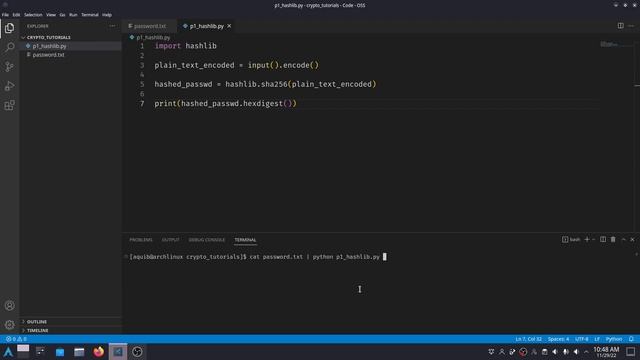640x360 pixels.
Task: Open OBS Studio from the taskbar
Action: coord(137,352)
